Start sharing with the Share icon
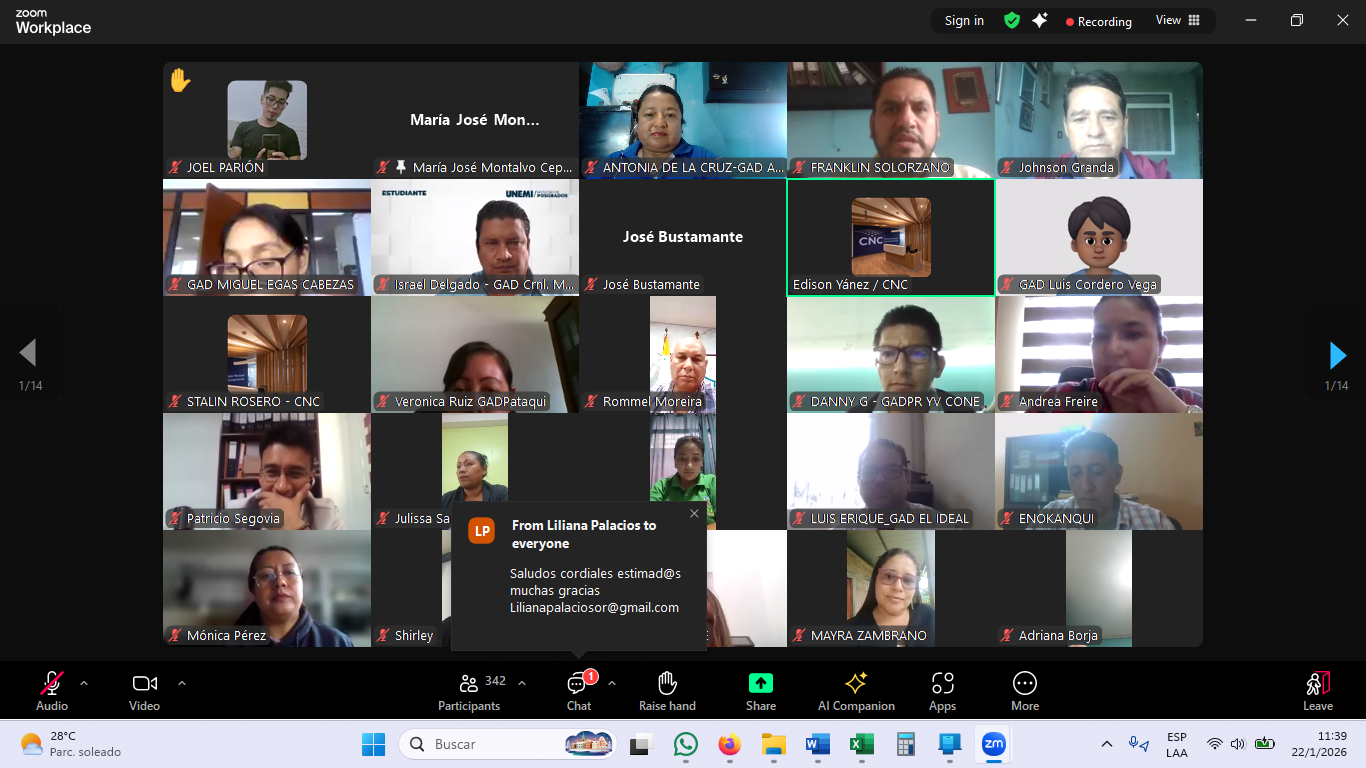This screenshot has height=768, width=1366. (760, 691)
